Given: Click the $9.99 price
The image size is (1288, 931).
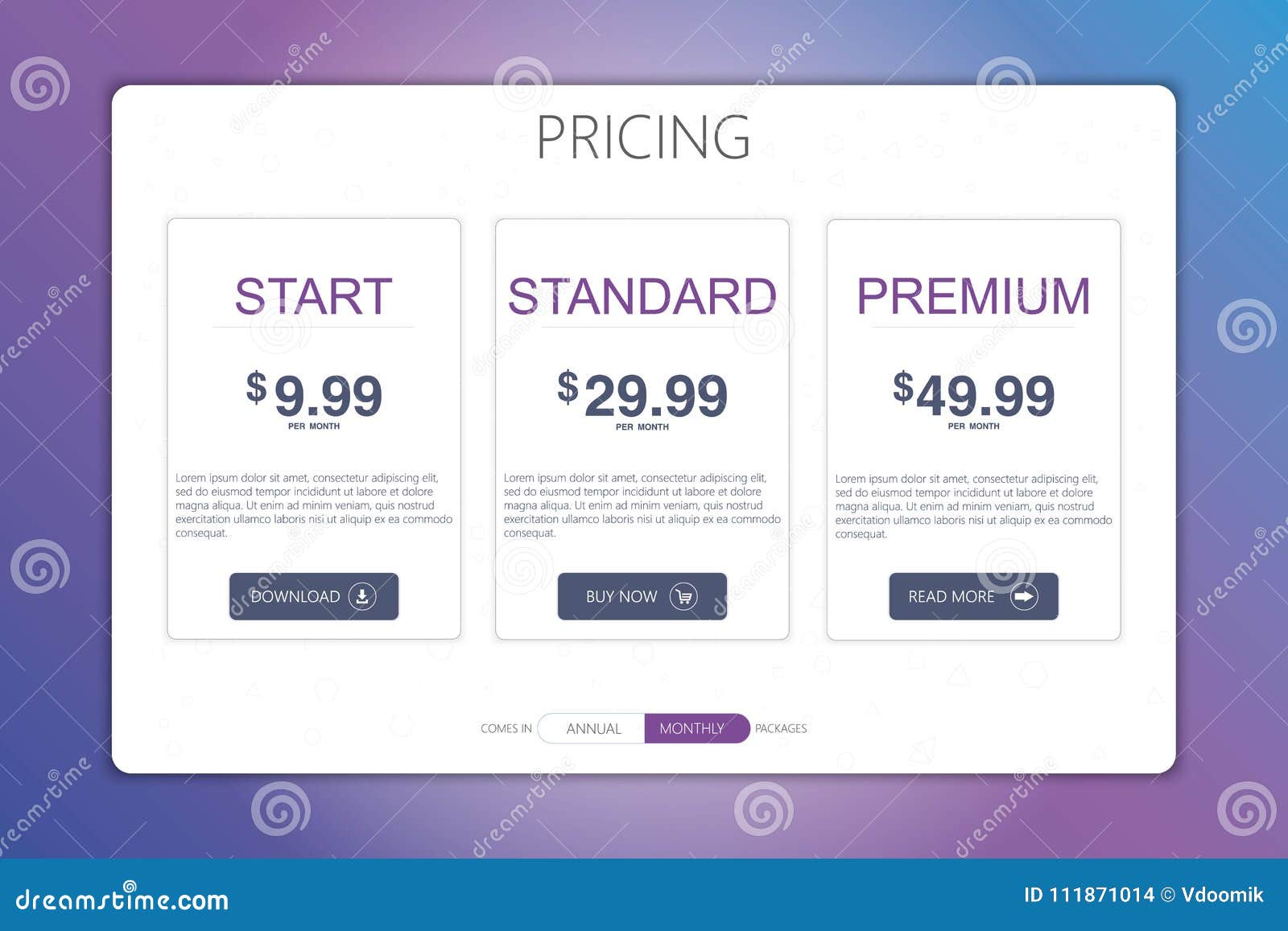Looking at the screenshot, I should [314, 394].
